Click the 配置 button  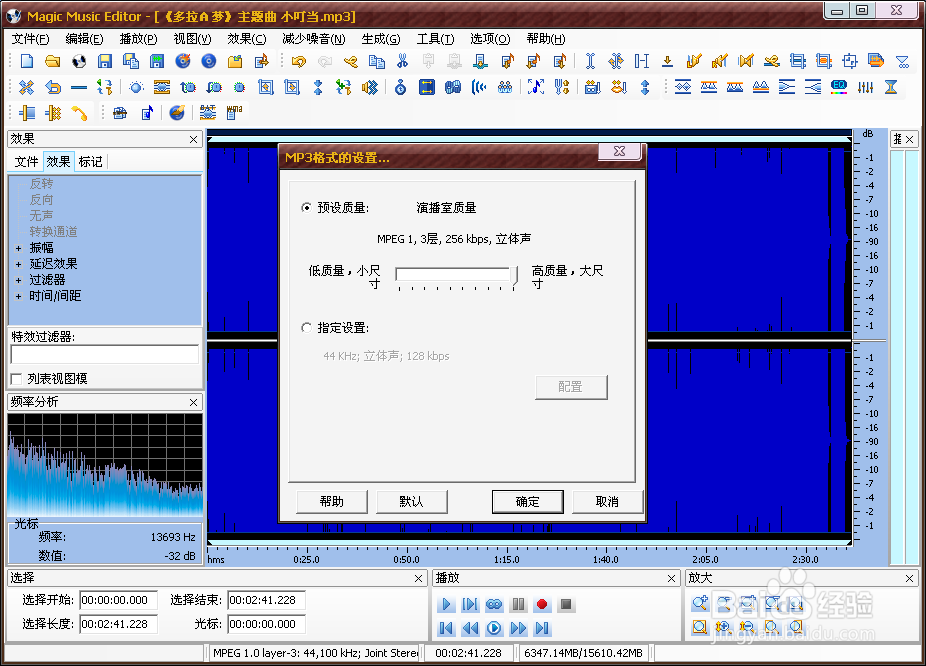pos(571,387)
